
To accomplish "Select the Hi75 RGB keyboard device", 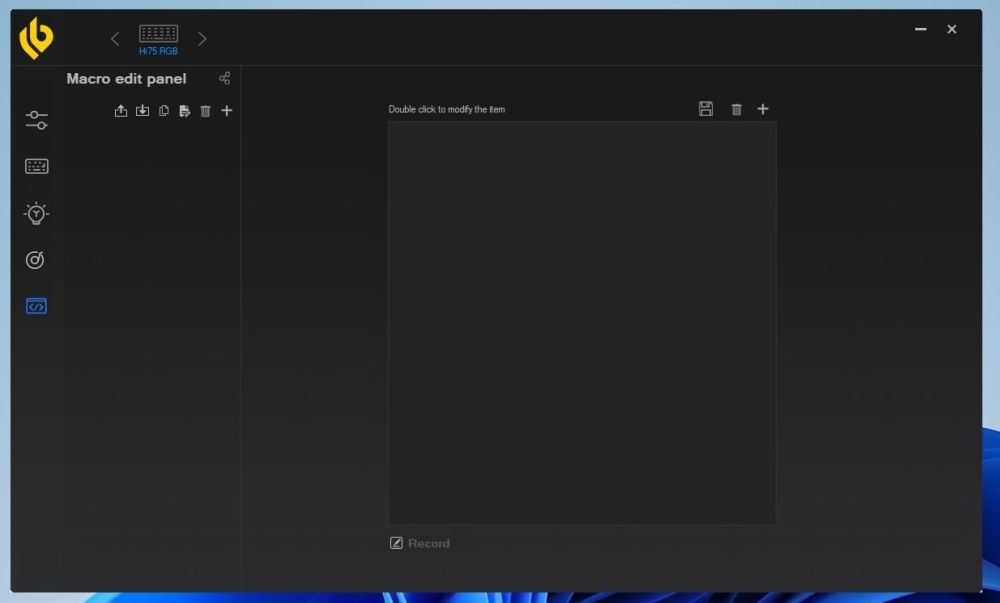I will pyautogui.click(x=158, y=40).
